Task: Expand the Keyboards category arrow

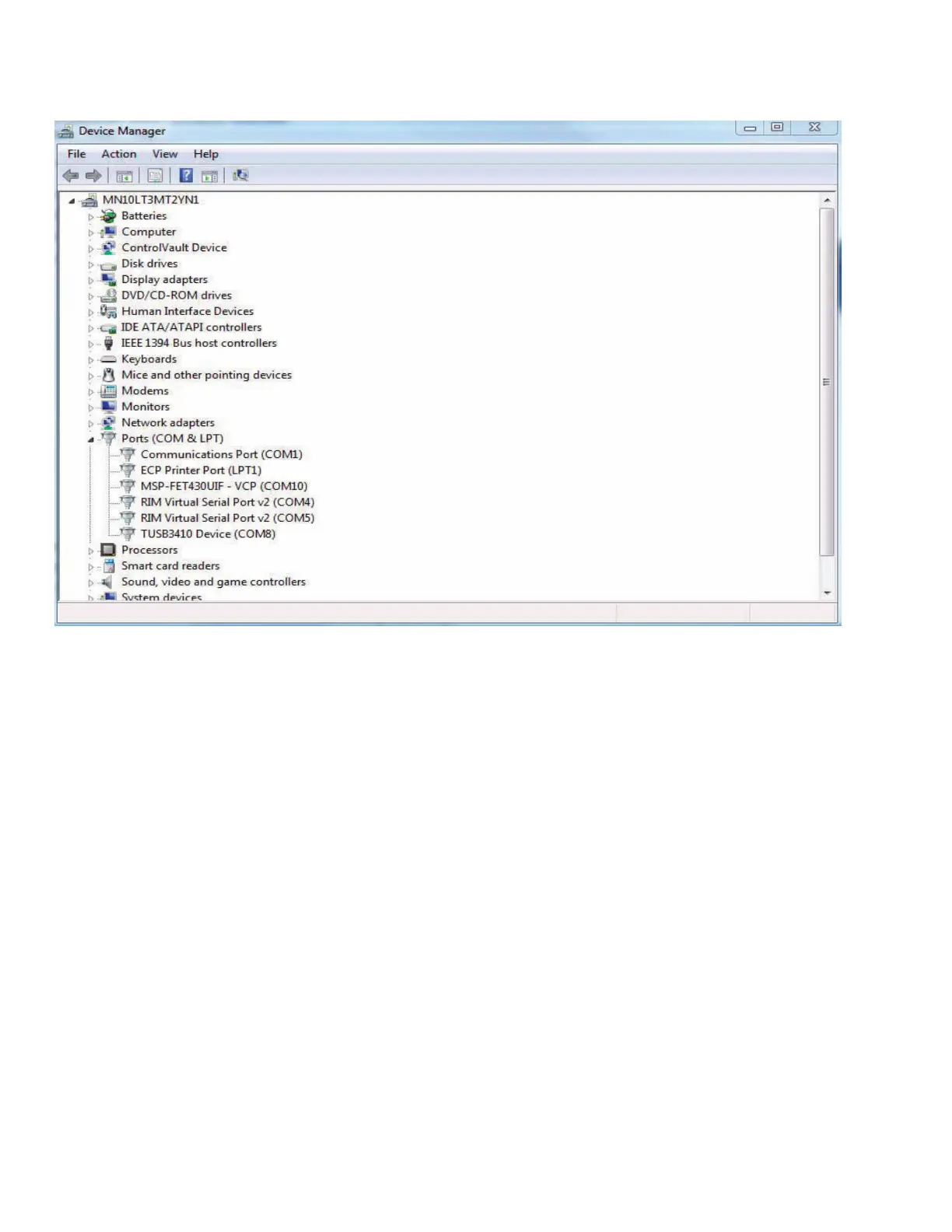Action: 91,360
